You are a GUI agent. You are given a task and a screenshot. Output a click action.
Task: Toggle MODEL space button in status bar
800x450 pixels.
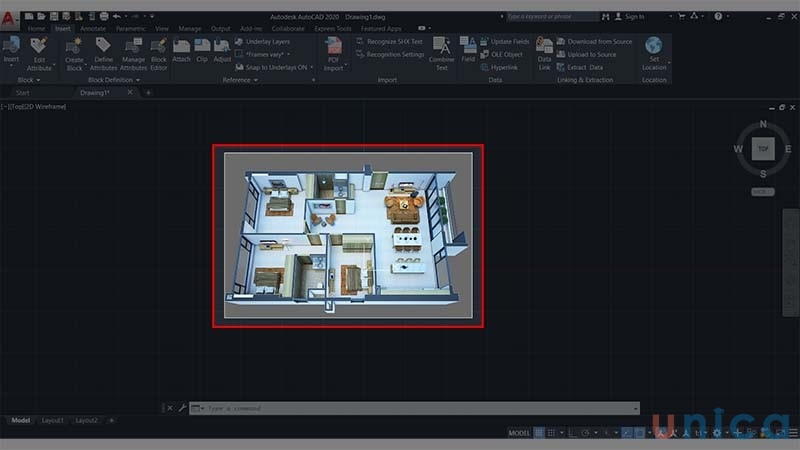tap(519, 433)
